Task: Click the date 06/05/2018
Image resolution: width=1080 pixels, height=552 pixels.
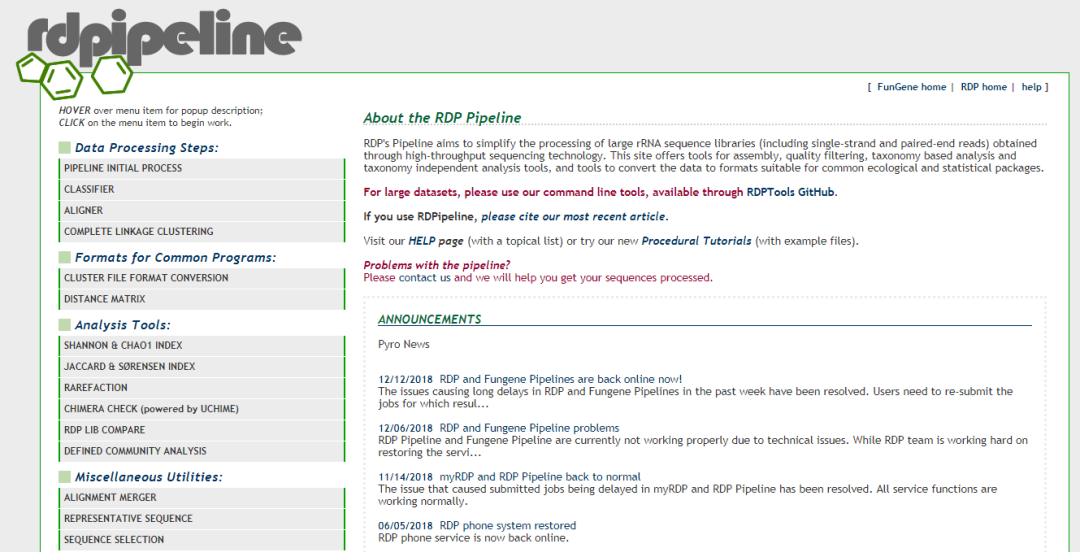Action: (406, 527)
